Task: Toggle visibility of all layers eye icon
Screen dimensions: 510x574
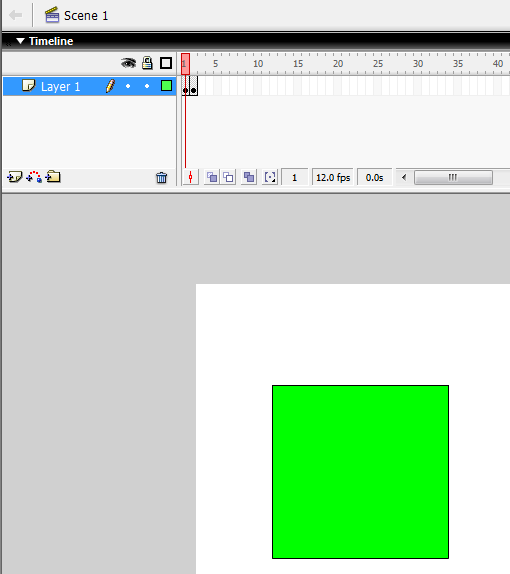Action: click(x=128, y=63)
